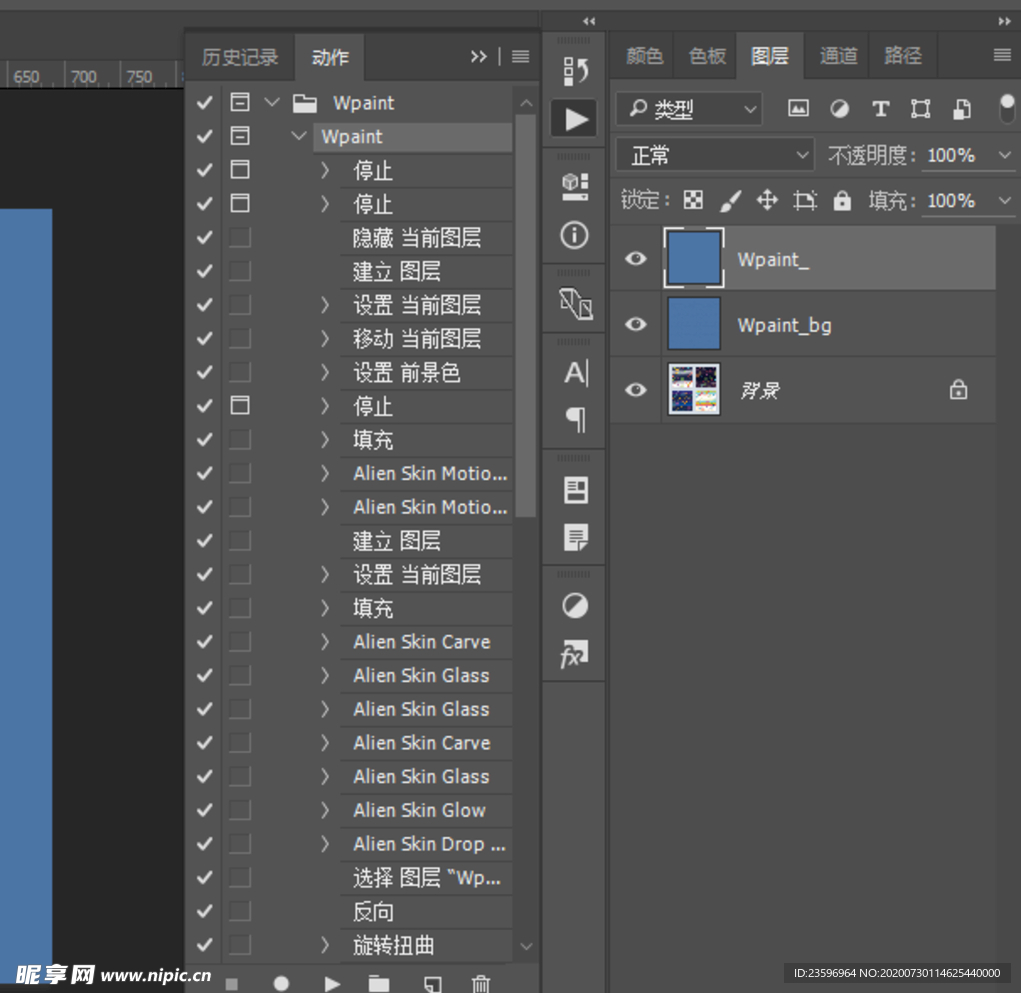Open the 历史记录 panel tab

240,57
